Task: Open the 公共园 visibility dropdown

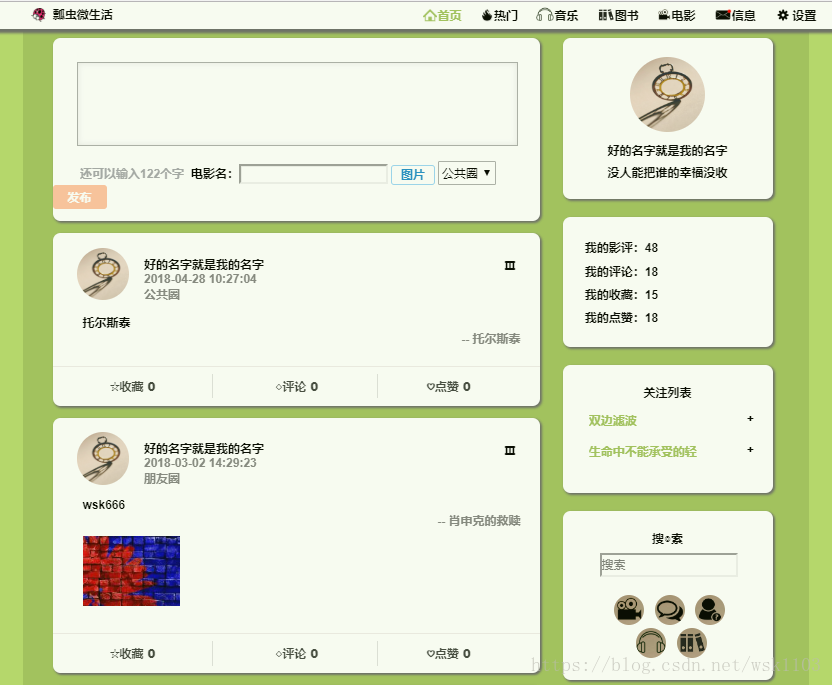Action: click(466, 172)
